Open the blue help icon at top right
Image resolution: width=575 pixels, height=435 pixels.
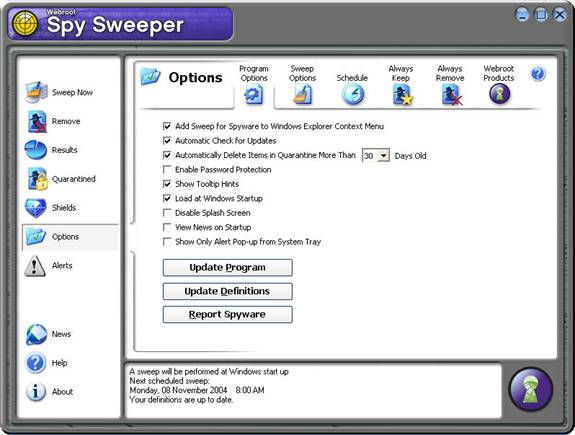tap(538, 74)
